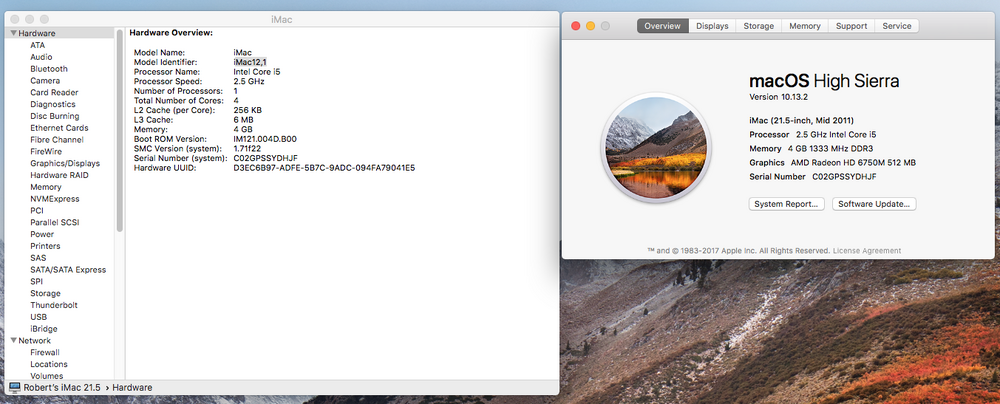
Task: Select SATA/SATA Express entry
Action: pos(68,269)
